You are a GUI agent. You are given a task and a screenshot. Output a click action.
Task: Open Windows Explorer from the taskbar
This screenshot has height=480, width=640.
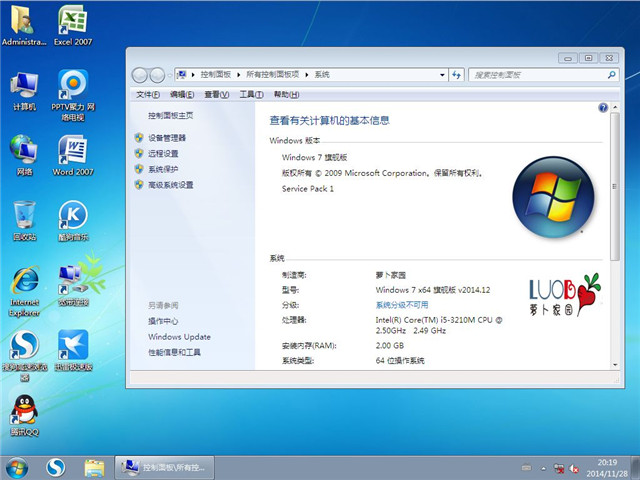pyautogui.click(x=94, y=468)
